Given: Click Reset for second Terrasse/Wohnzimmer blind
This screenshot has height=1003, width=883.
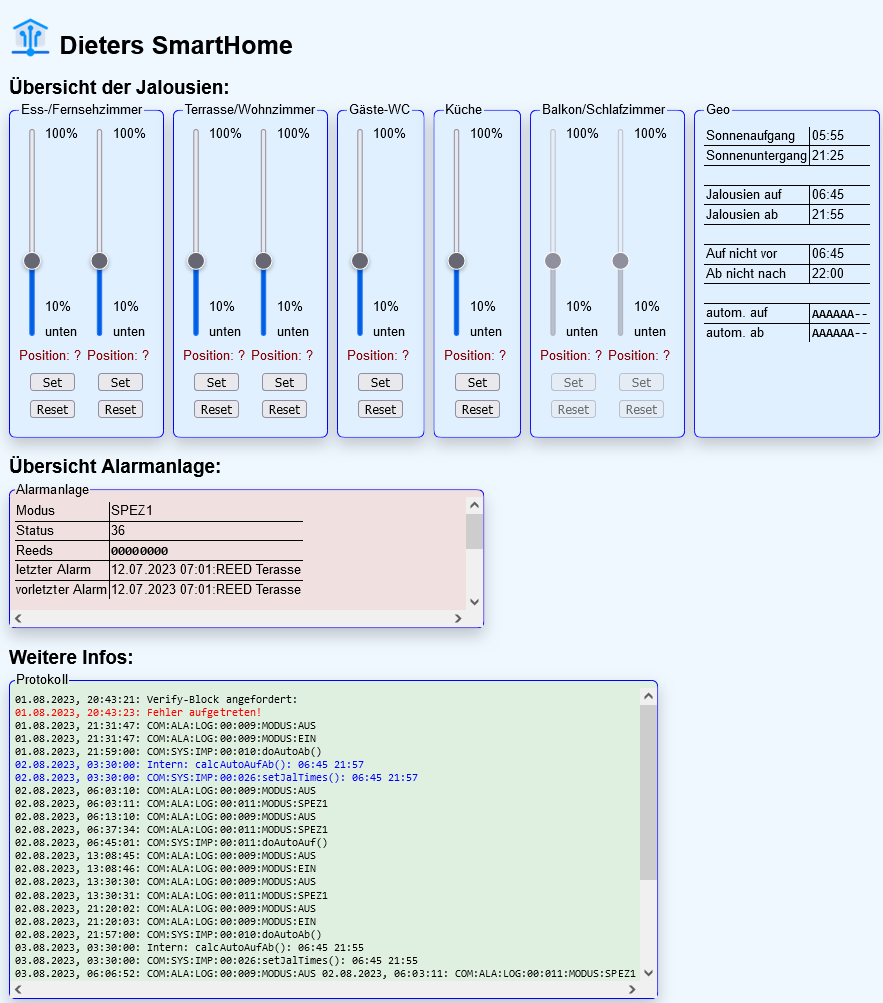Looking at the screenshot, I should [x=284, y=409].
